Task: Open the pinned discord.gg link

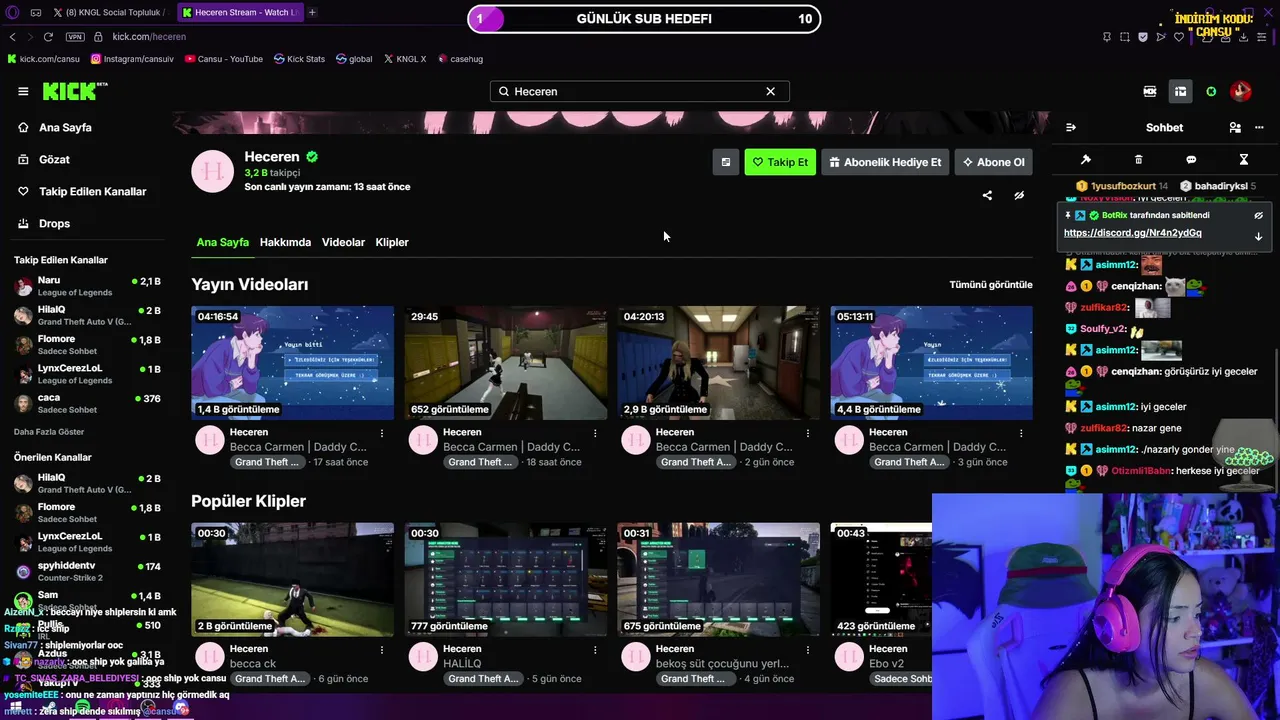Action: (x=1133, y=233)
